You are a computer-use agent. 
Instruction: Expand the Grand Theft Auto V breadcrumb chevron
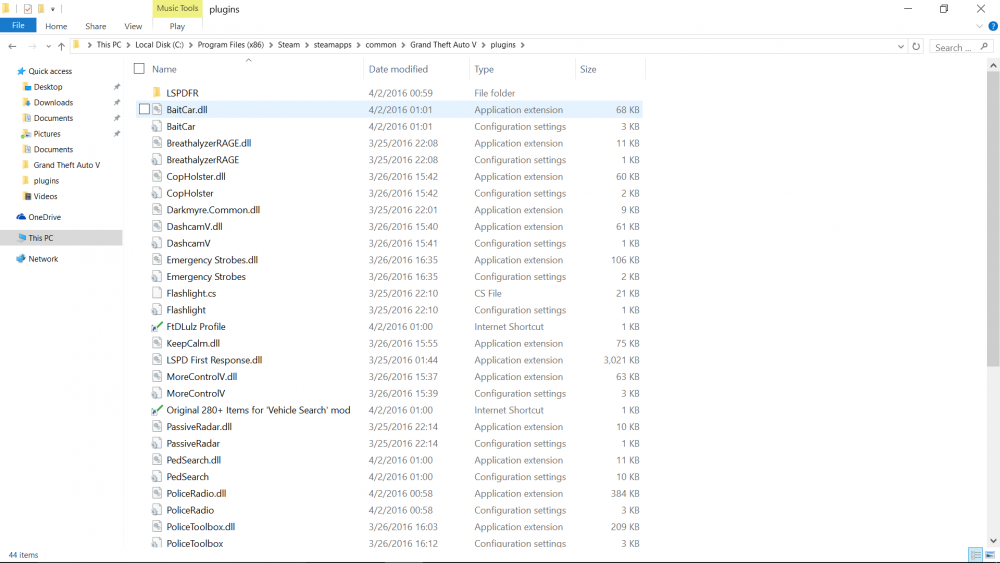pyautogui.click(x=483, y=45)
